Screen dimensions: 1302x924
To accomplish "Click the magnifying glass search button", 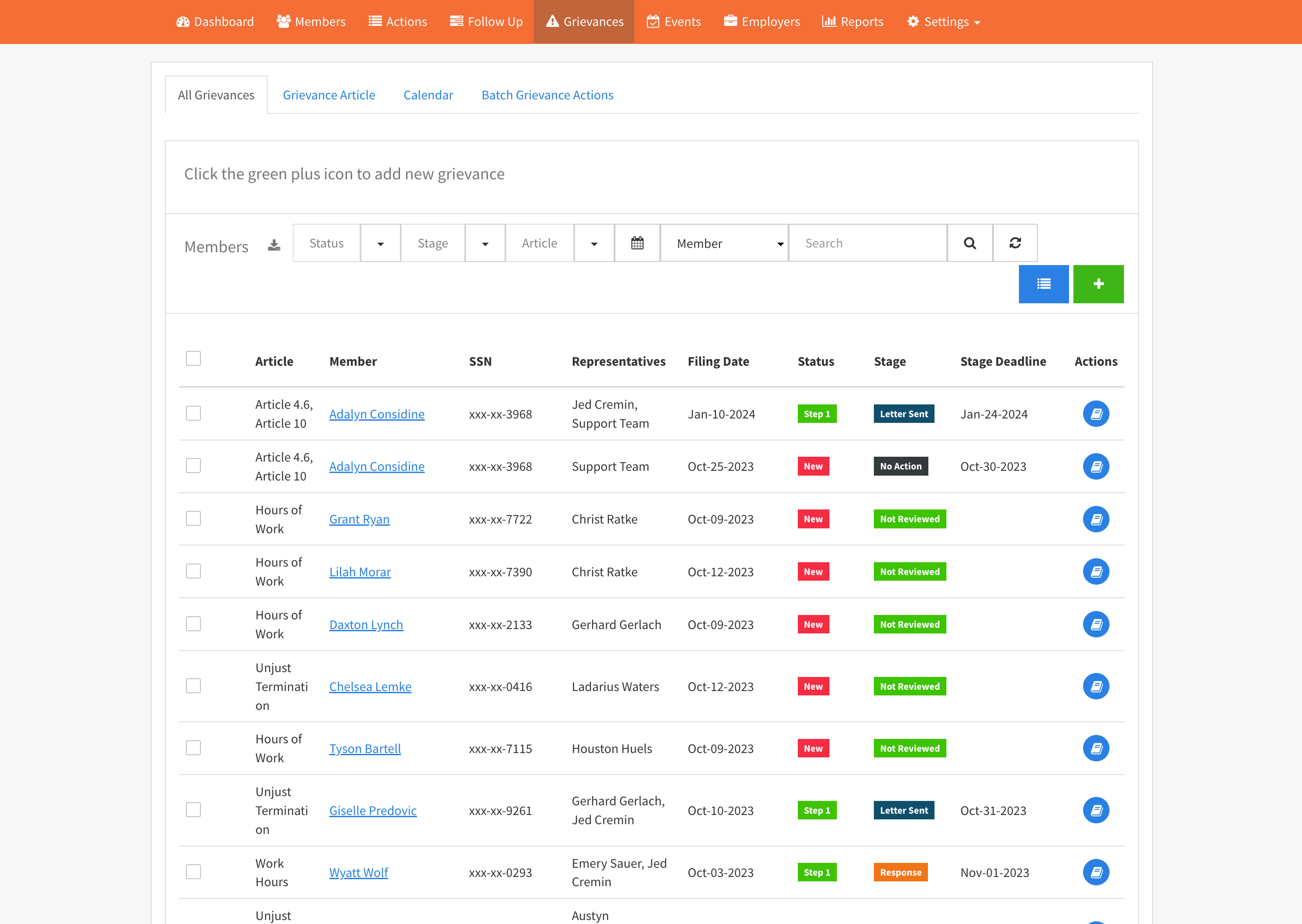I will coord(970,243).
